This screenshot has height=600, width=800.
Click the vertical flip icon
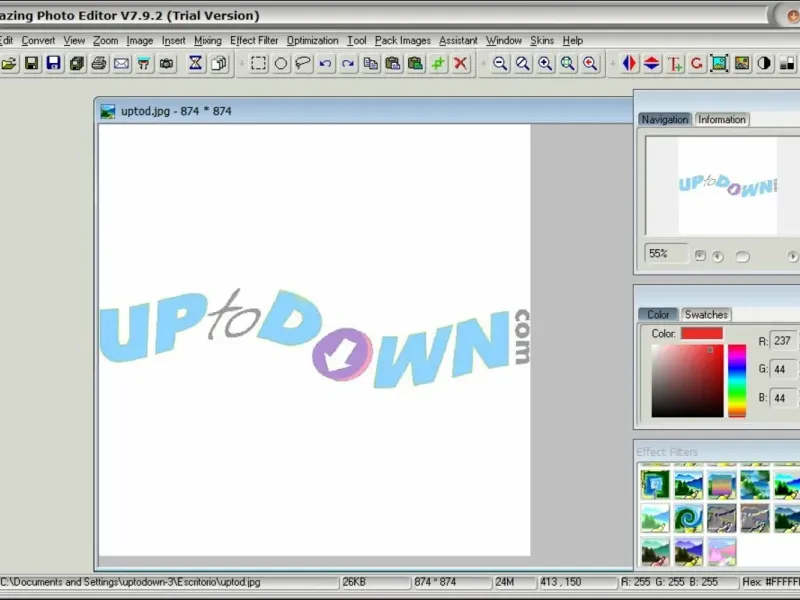coord(652,64)
